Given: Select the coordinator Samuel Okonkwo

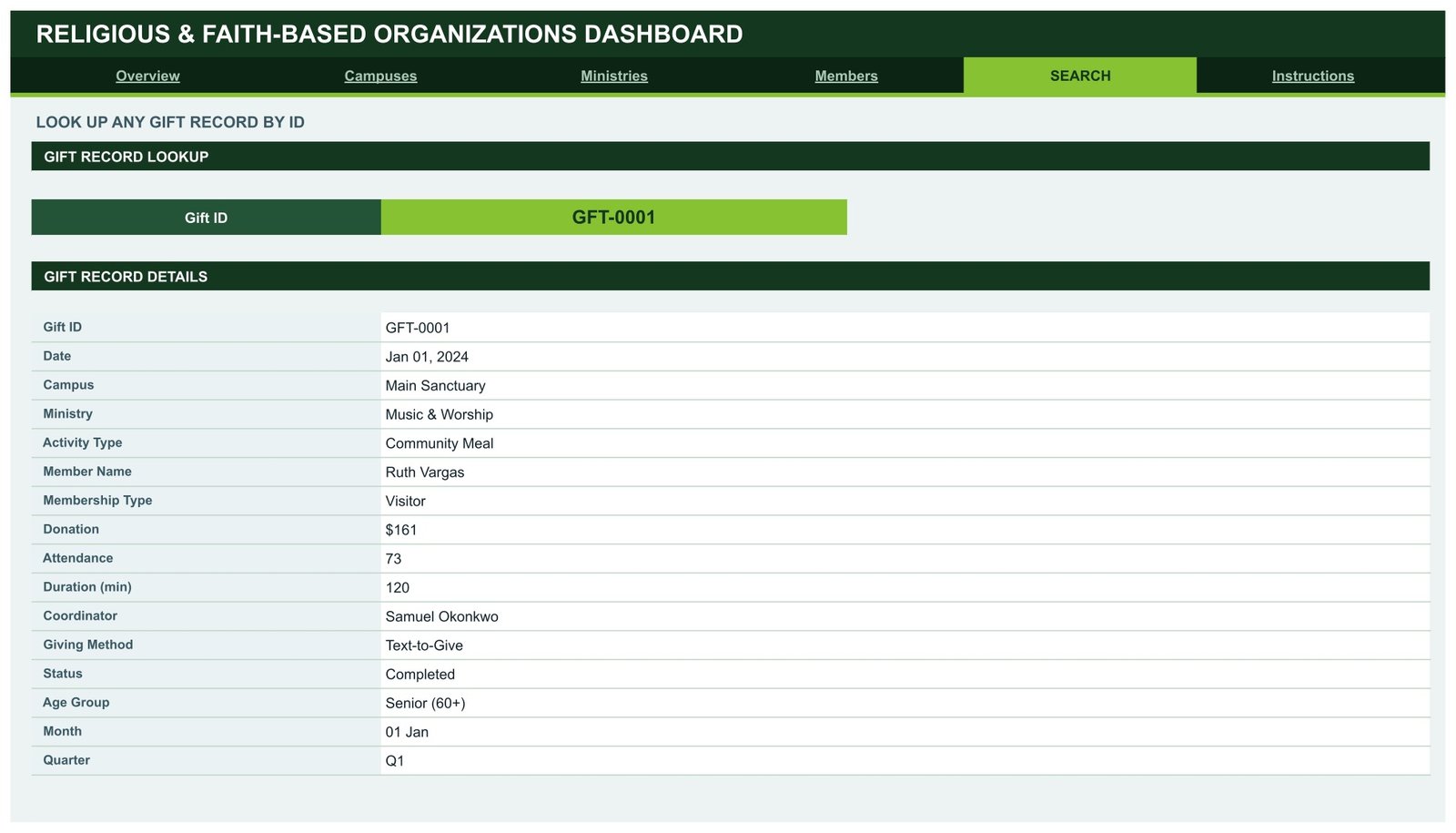Looking at the screenshot, I should (441, 617).
